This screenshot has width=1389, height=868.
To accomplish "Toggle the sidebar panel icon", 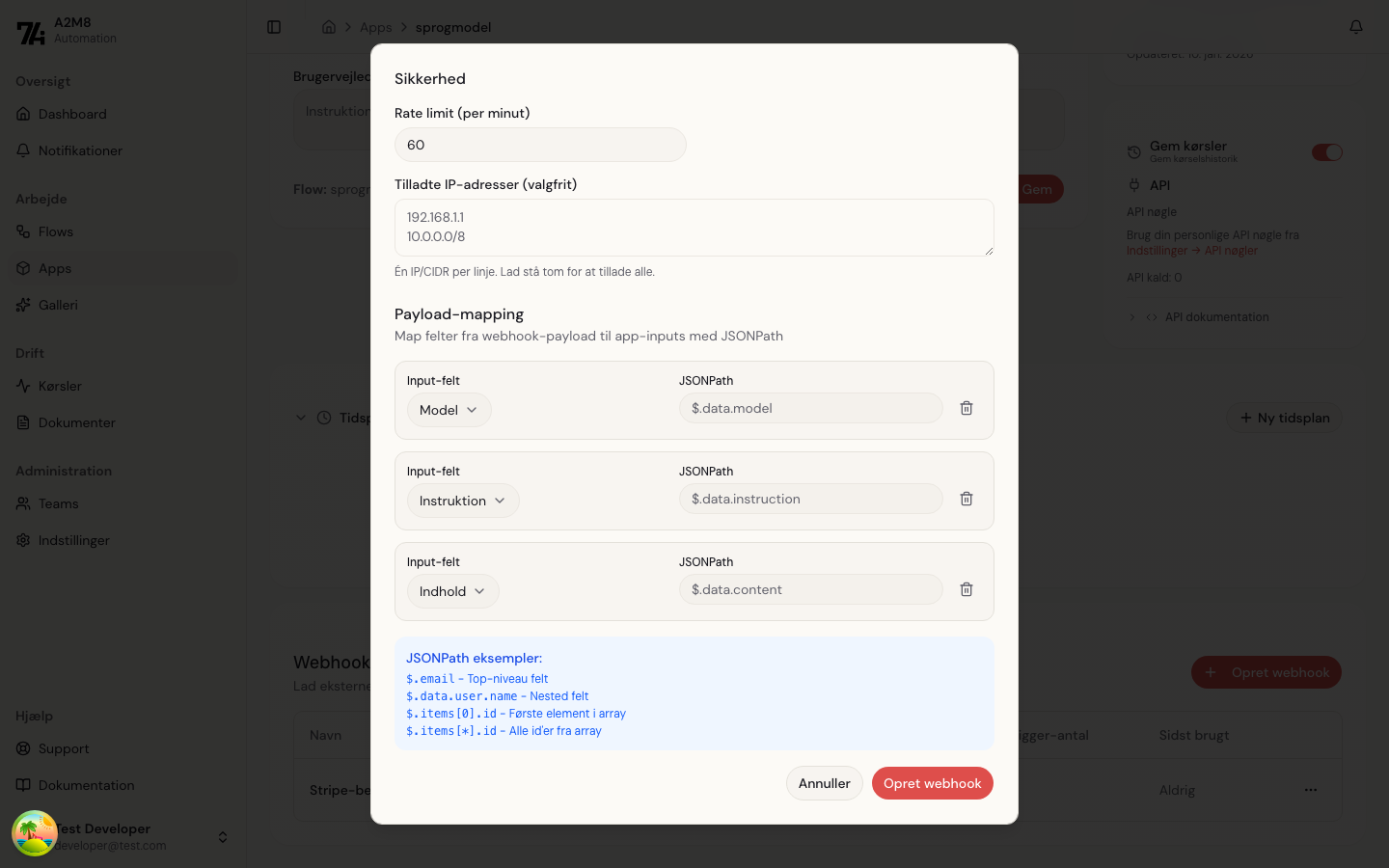I will [x=274, y=27].
